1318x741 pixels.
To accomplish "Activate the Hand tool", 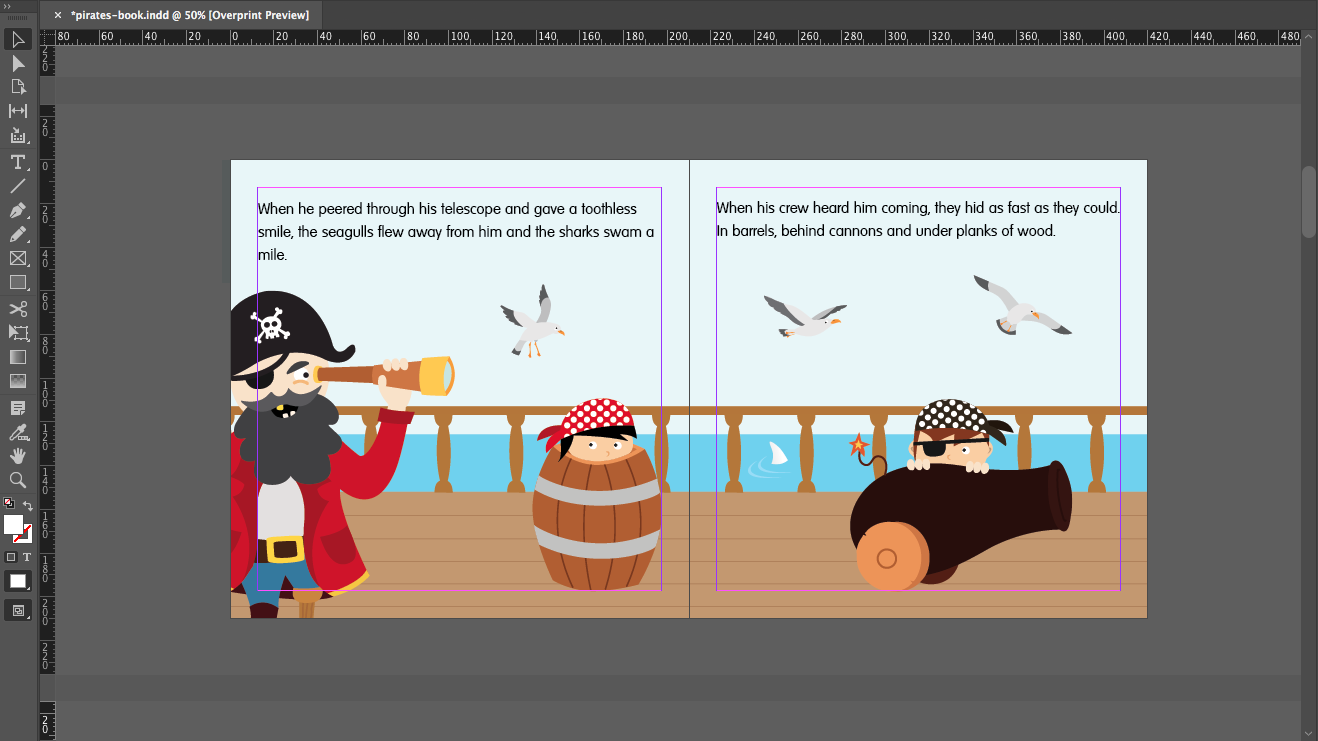I will tap(17, 456).
